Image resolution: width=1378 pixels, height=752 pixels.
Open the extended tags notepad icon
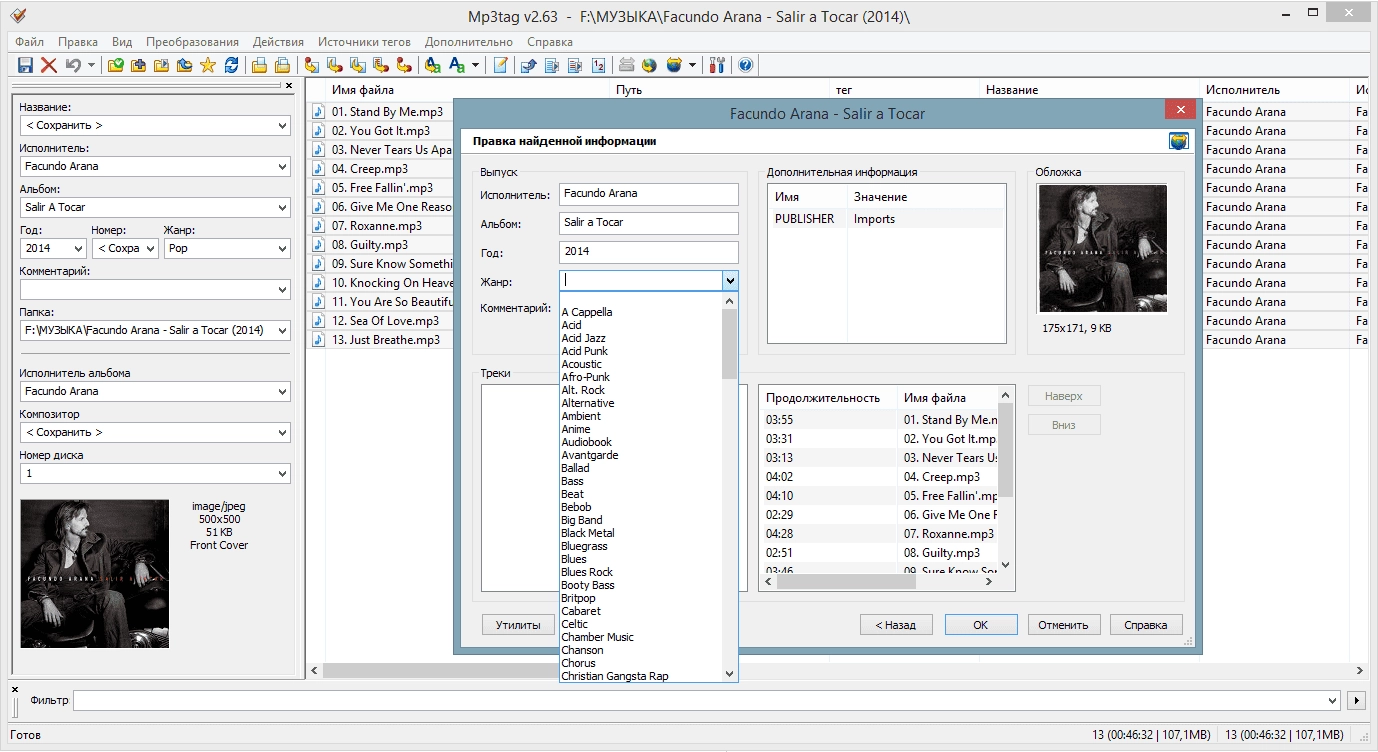click(x=500, y=65)
